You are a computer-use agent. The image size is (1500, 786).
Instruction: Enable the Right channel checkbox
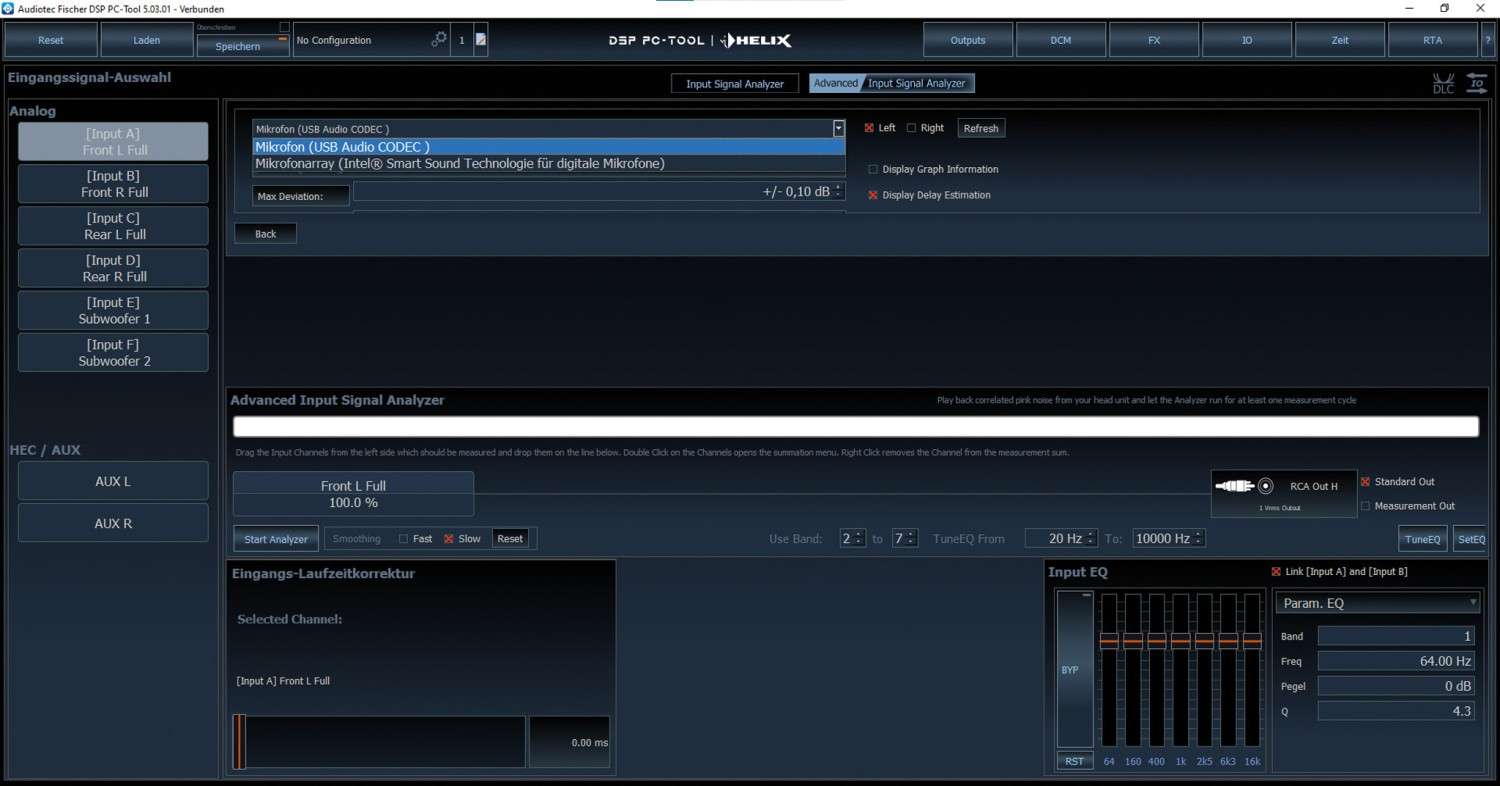pyautogui.click(x=911, y=128)
